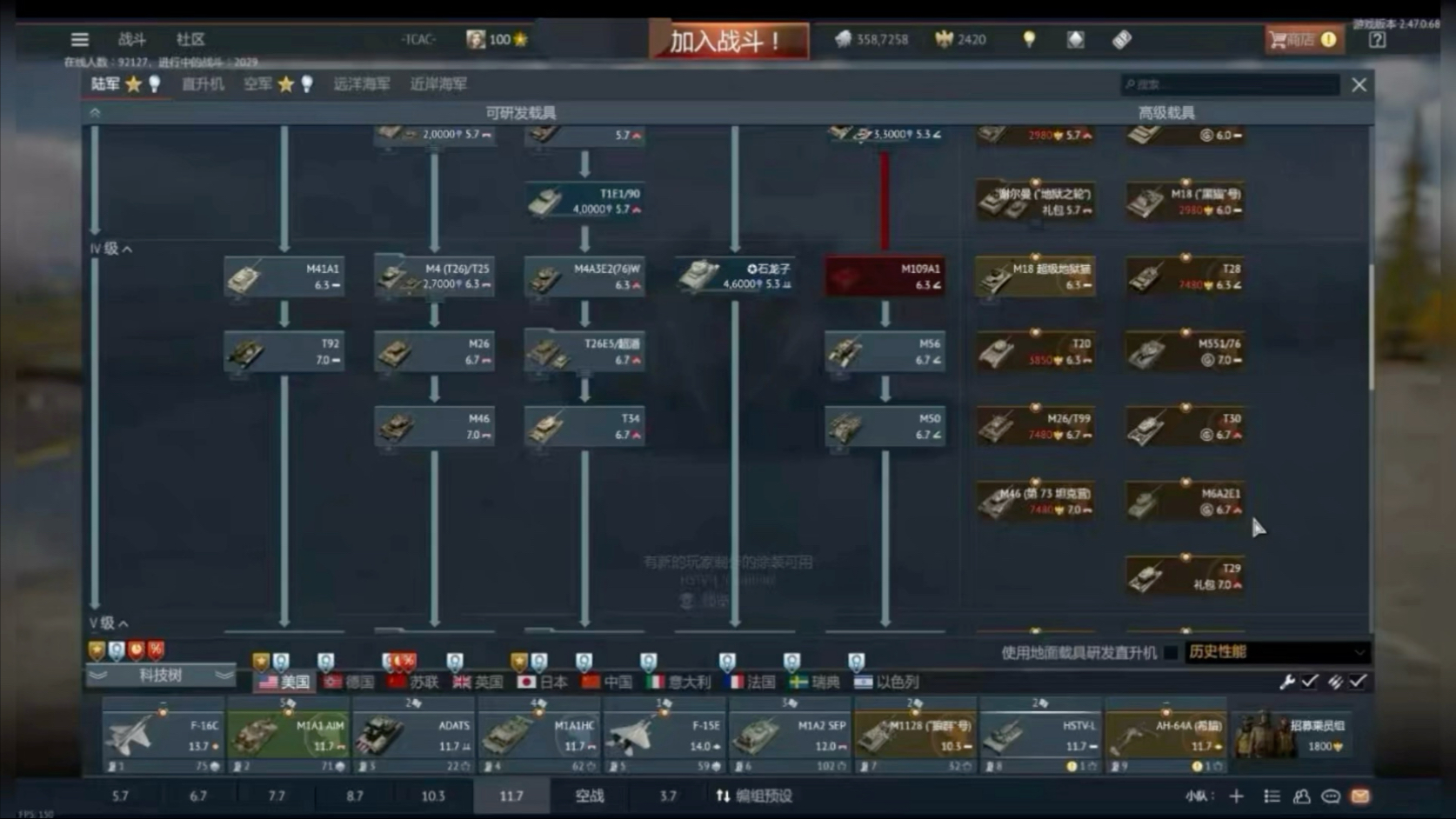Screen dimensions: 1456x819
Task: Select the M41A1 tank in tree
Action: (284, 276)
